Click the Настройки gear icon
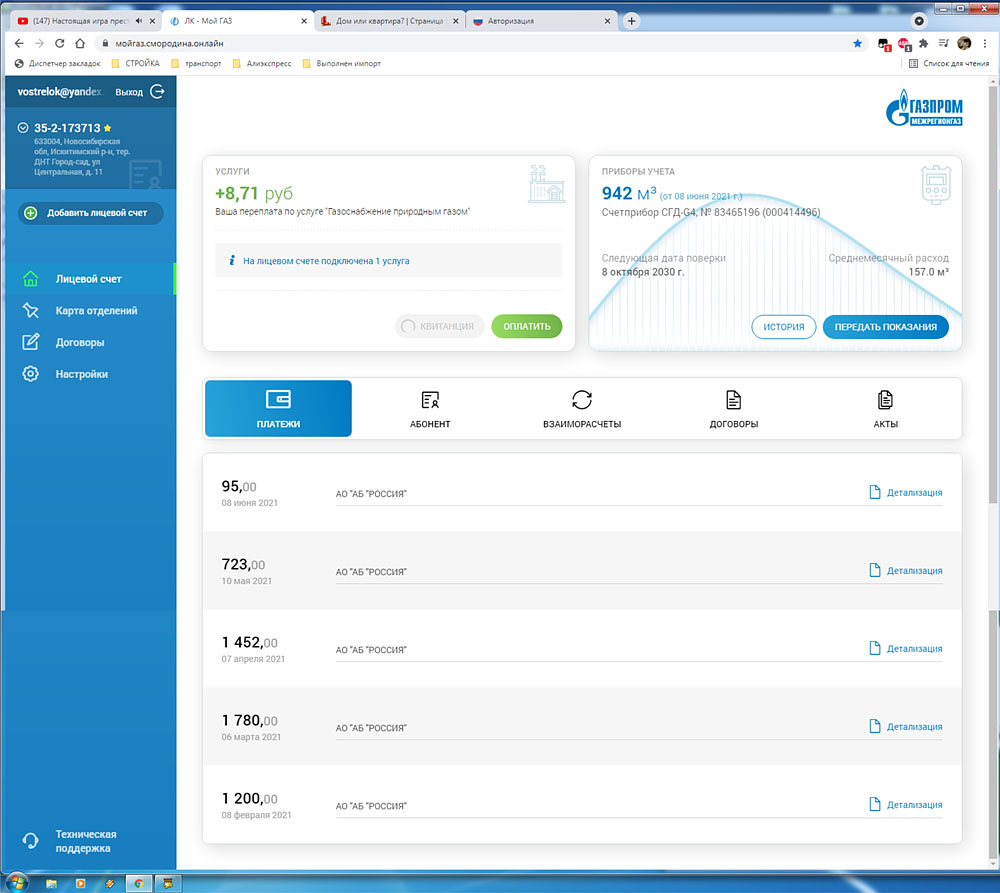1000x893 pixels. pos(31,374)
